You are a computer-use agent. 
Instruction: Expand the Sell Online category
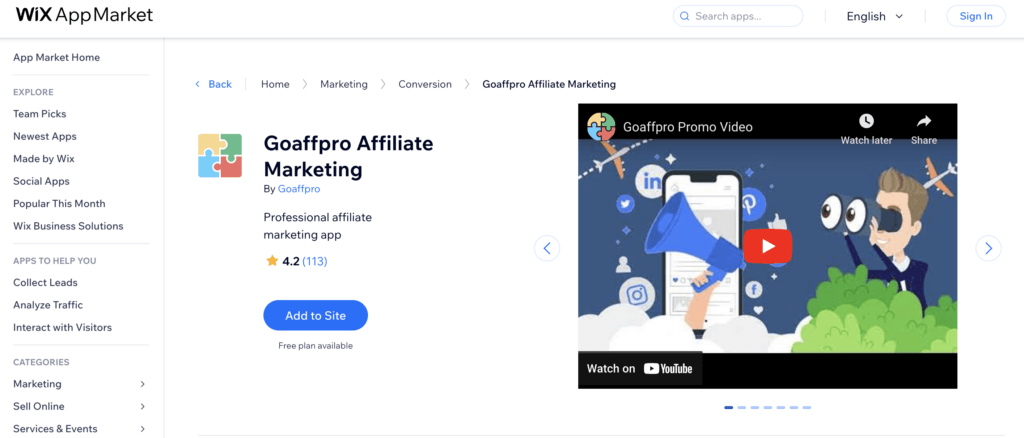pos(142,406)
